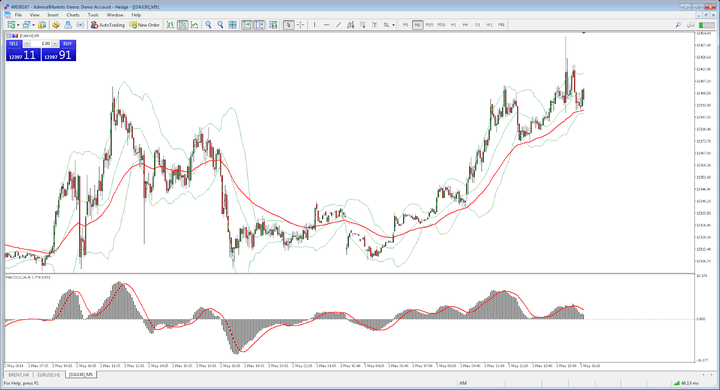Switch to the H1 timeframe
Screen dimensions: 720x390
coord(453,25)
